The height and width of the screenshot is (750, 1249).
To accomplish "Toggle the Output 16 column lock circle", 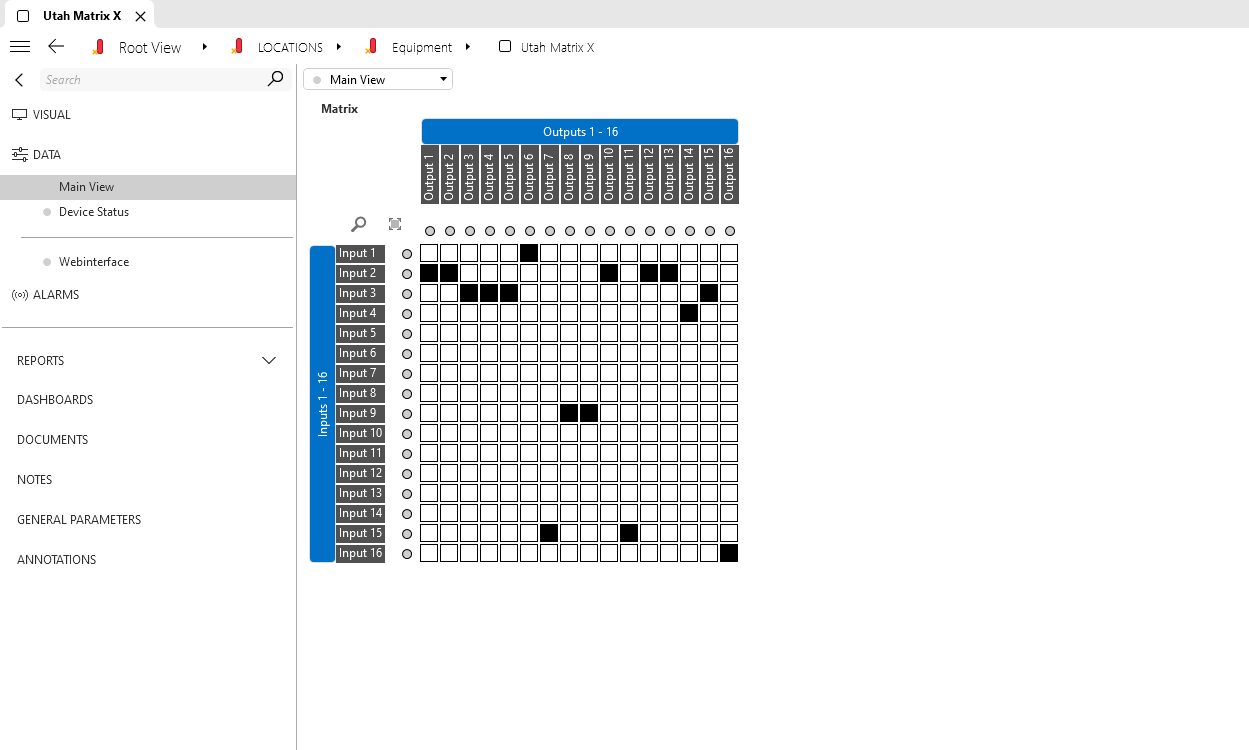I will pos(730,231).
